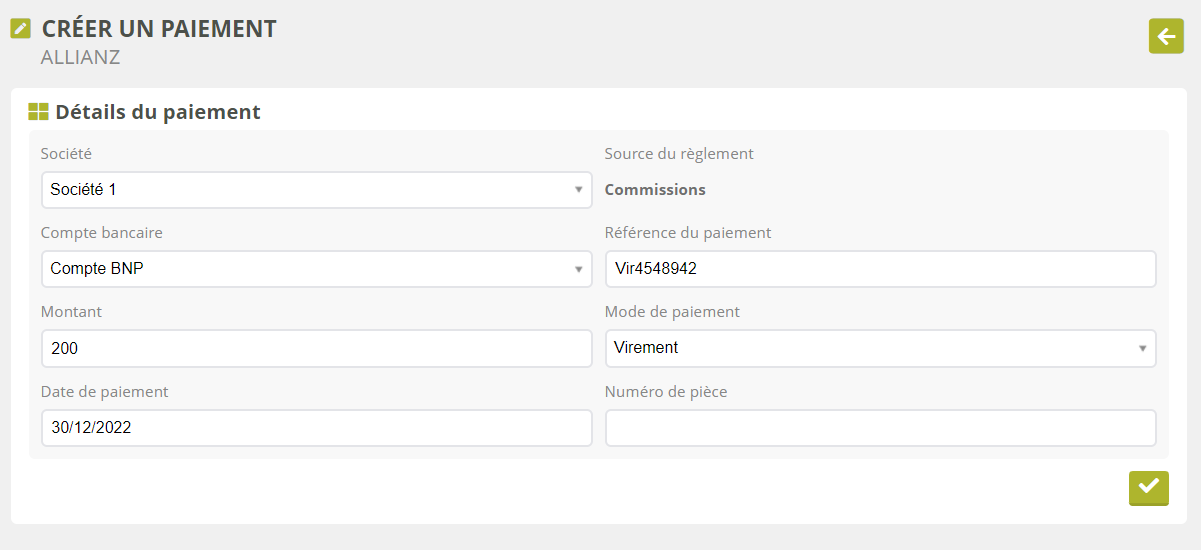1201x550 pixels.
Task: Click the Compte bancaire label
Action: (x=101, y=233)
